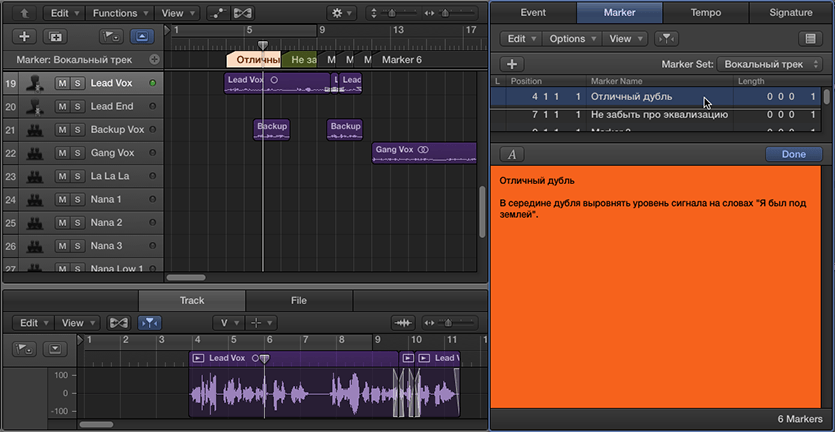Click the Record Enable dot on Lead Vox

pos(153,83)
